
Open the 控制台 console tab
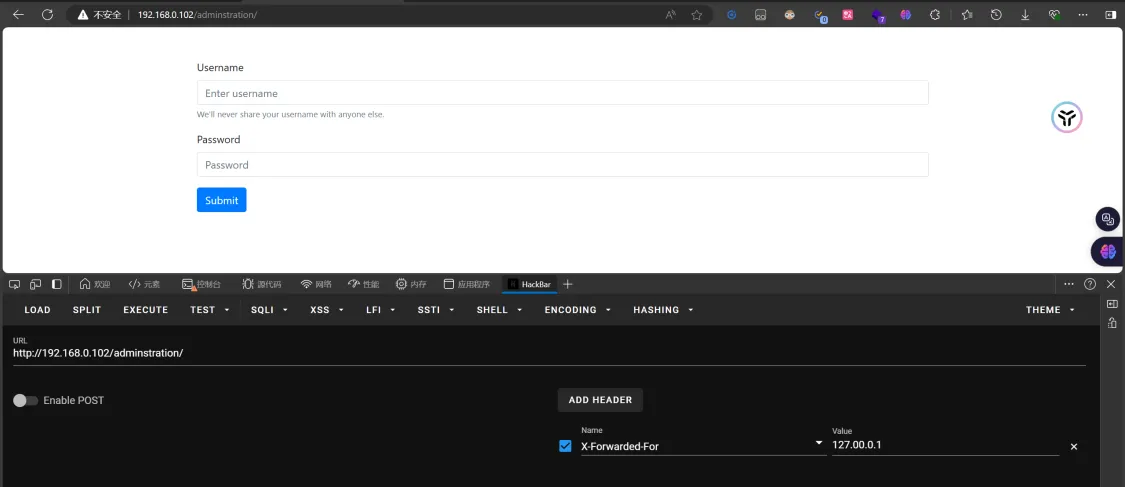tap(201, 284)
